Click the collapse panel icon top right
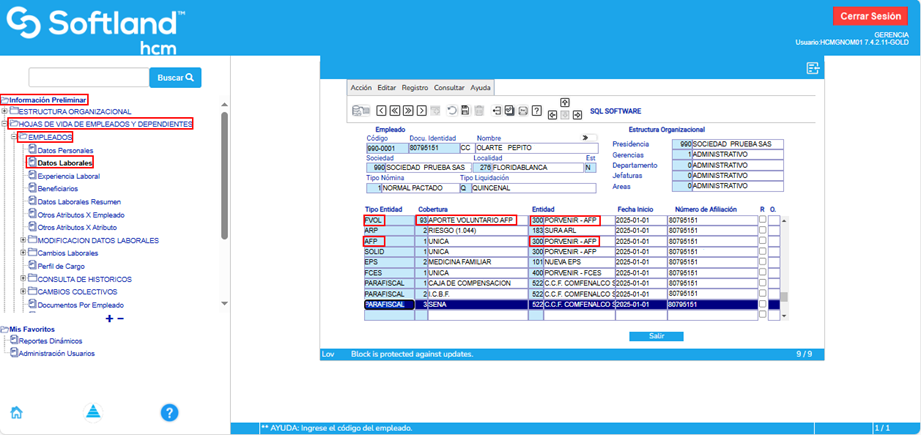Screen dimensions: 921x435 (x=813, y=67)
